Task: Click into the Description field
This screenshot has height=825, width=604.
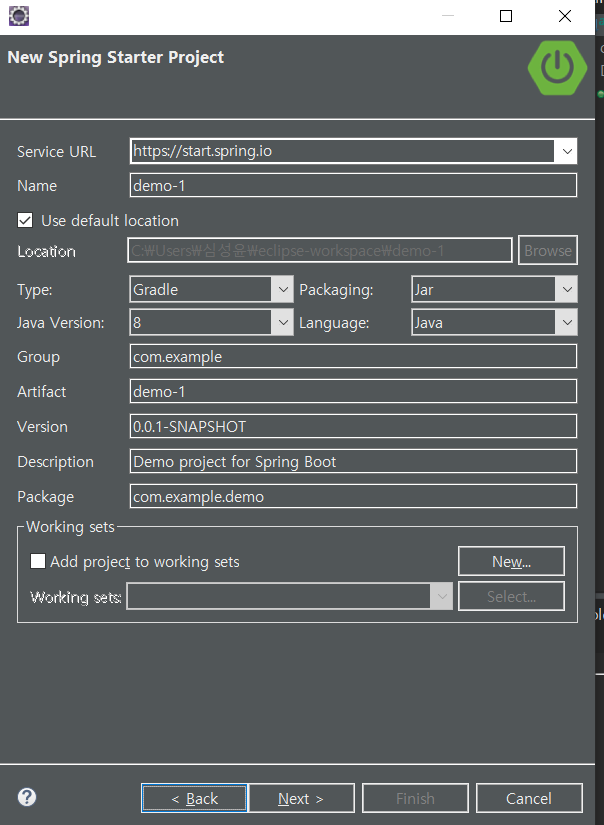Action: click(x=353, y=461)
